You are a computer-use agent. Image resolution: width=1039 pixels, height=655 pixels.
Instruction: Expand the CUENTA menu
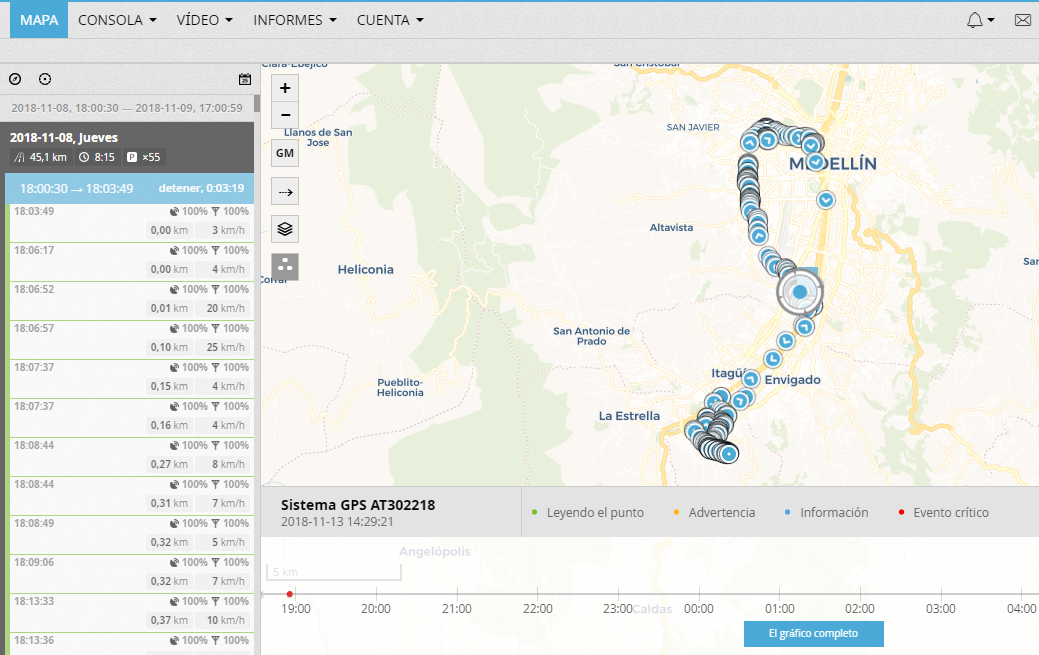pos(390,20)
